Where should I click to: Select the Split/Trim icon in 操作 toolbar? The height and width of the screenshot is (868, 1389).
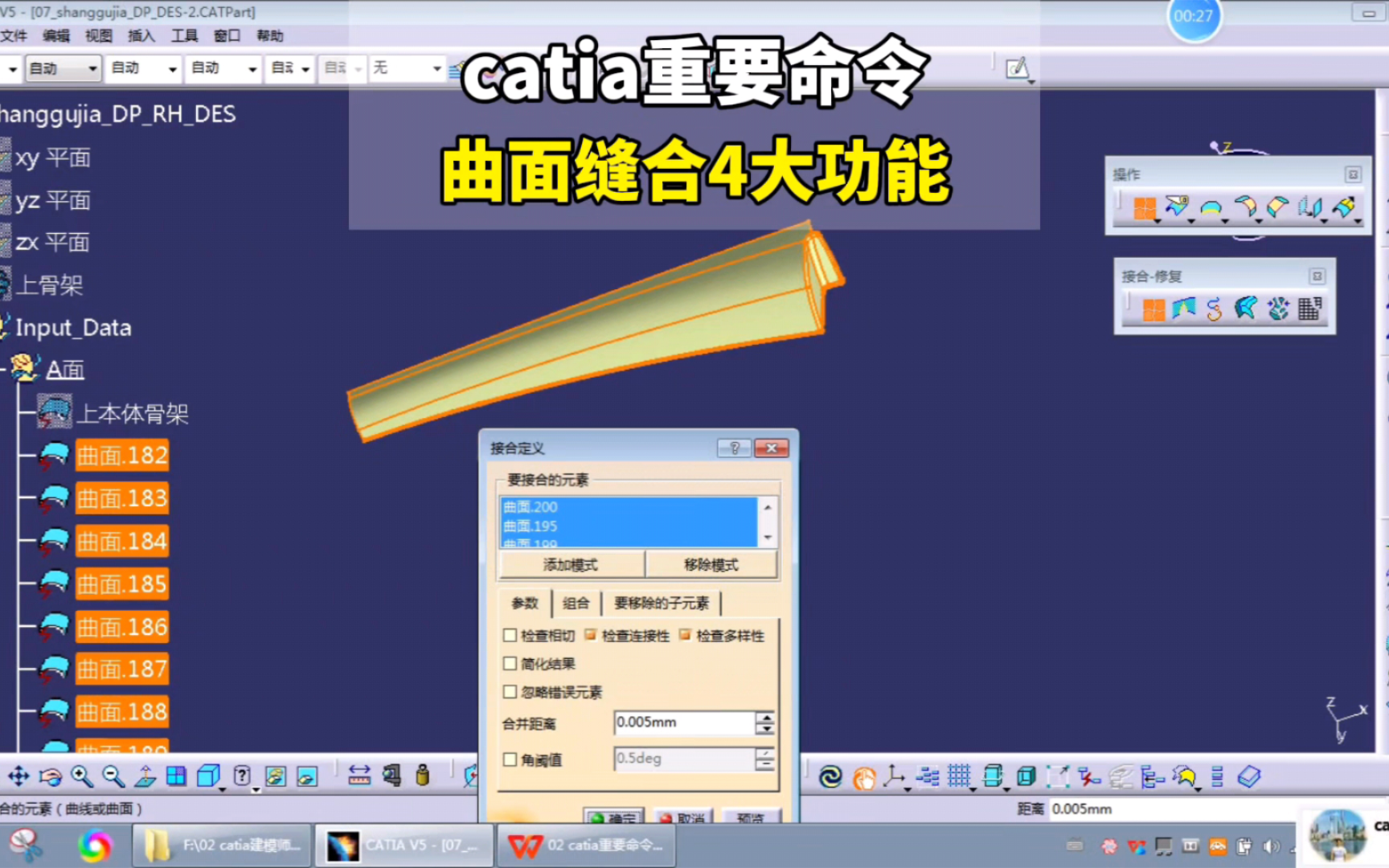pyautogui.click(x=1178, y=207)
